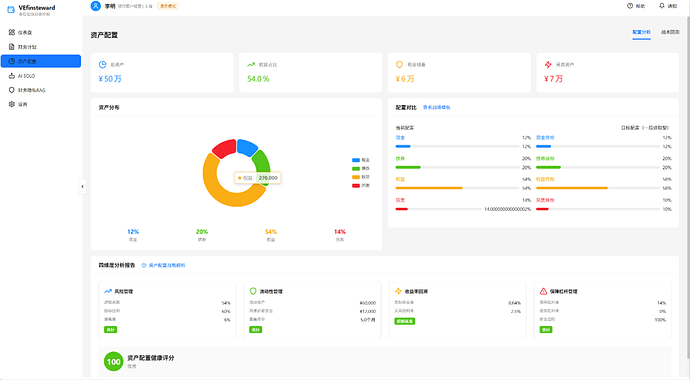Image resolution: width=690 pixels, height=380 pixels.
Task: Toggle the blue cash legend swatch
Action: [356, 160]
